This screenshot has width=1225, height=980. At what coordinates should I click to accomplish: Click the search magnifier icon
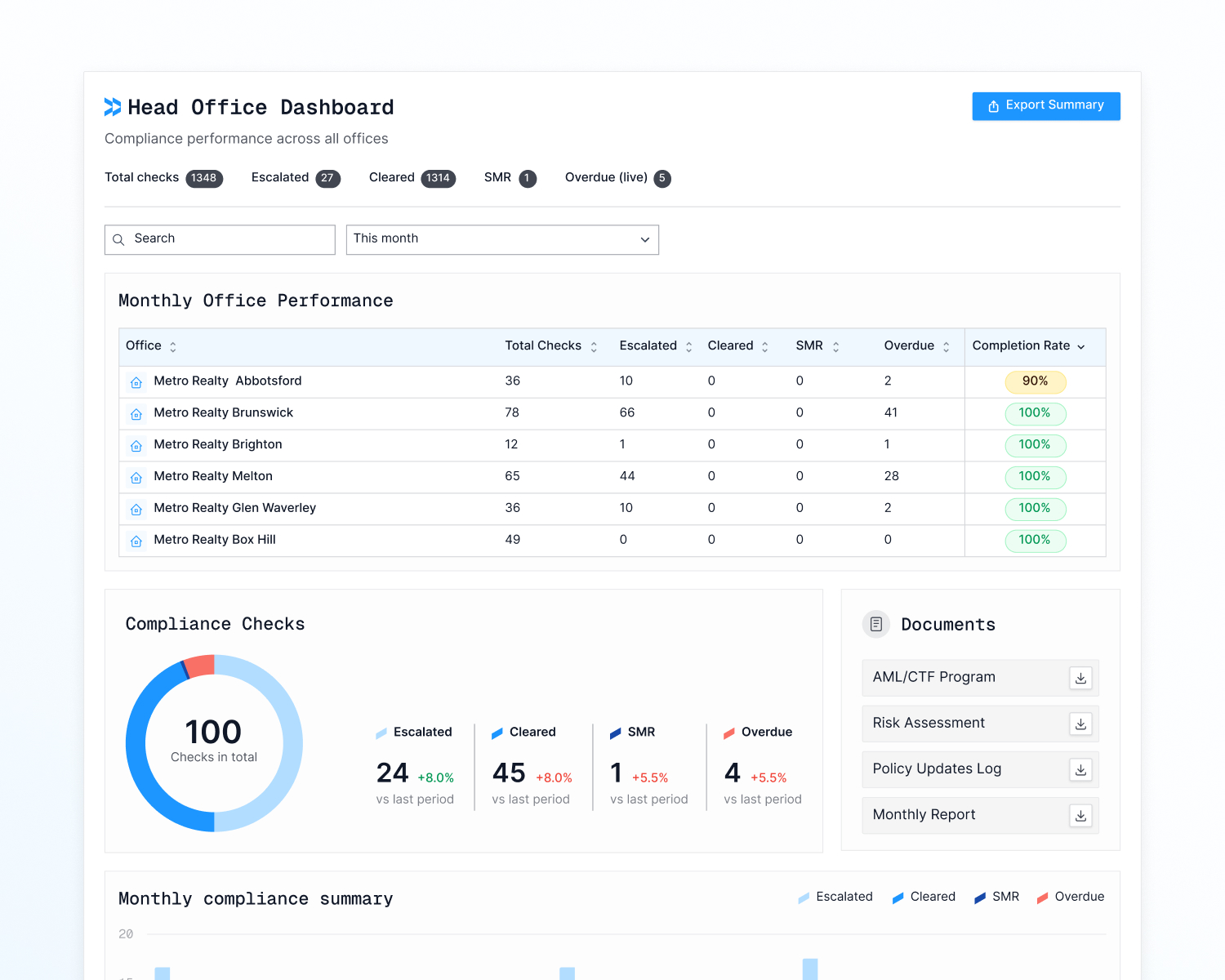click(118, 239)
